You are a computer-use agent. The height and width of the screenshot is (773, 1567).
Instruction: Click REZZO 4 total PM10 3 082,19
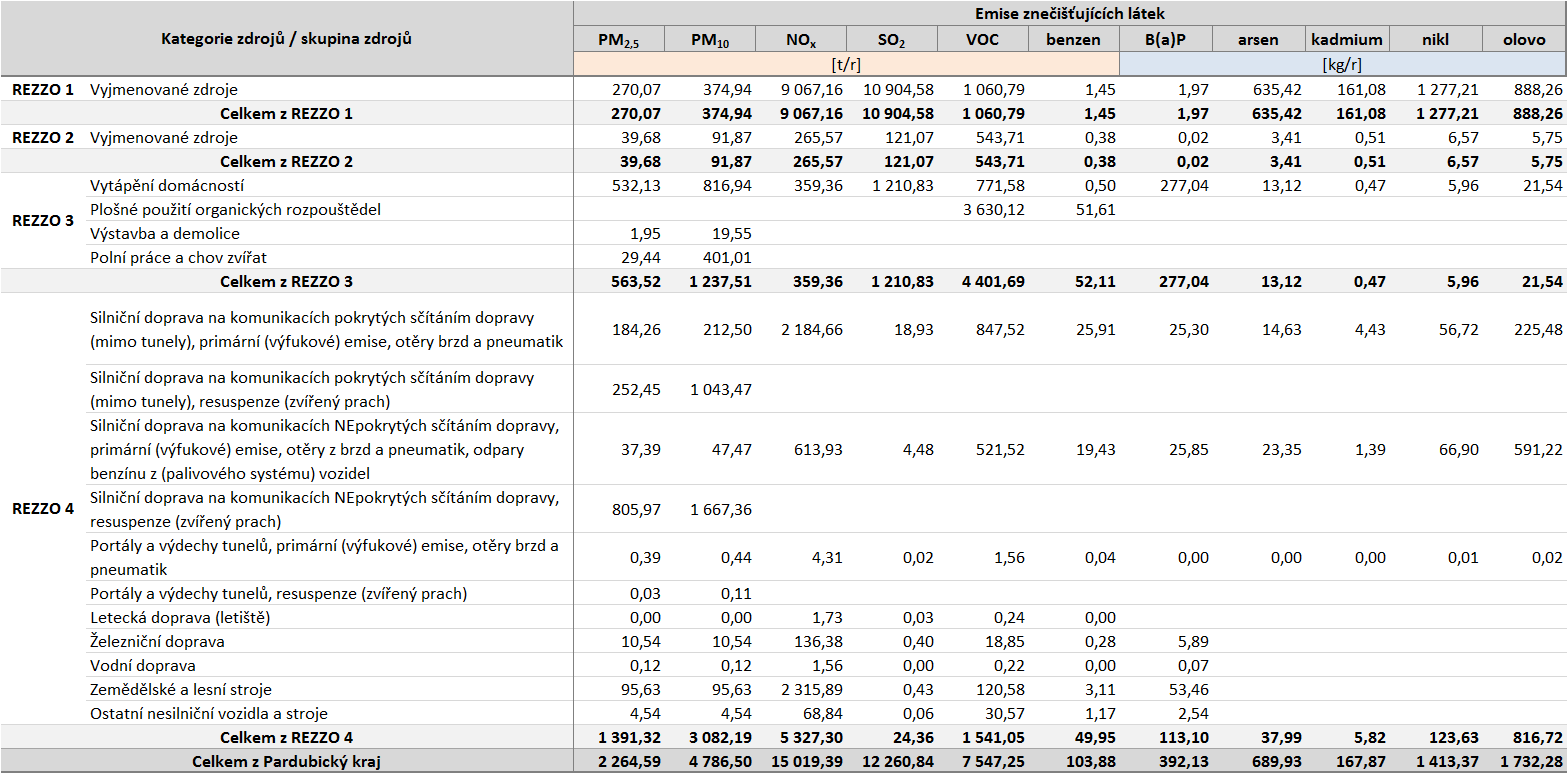point(721,737)
